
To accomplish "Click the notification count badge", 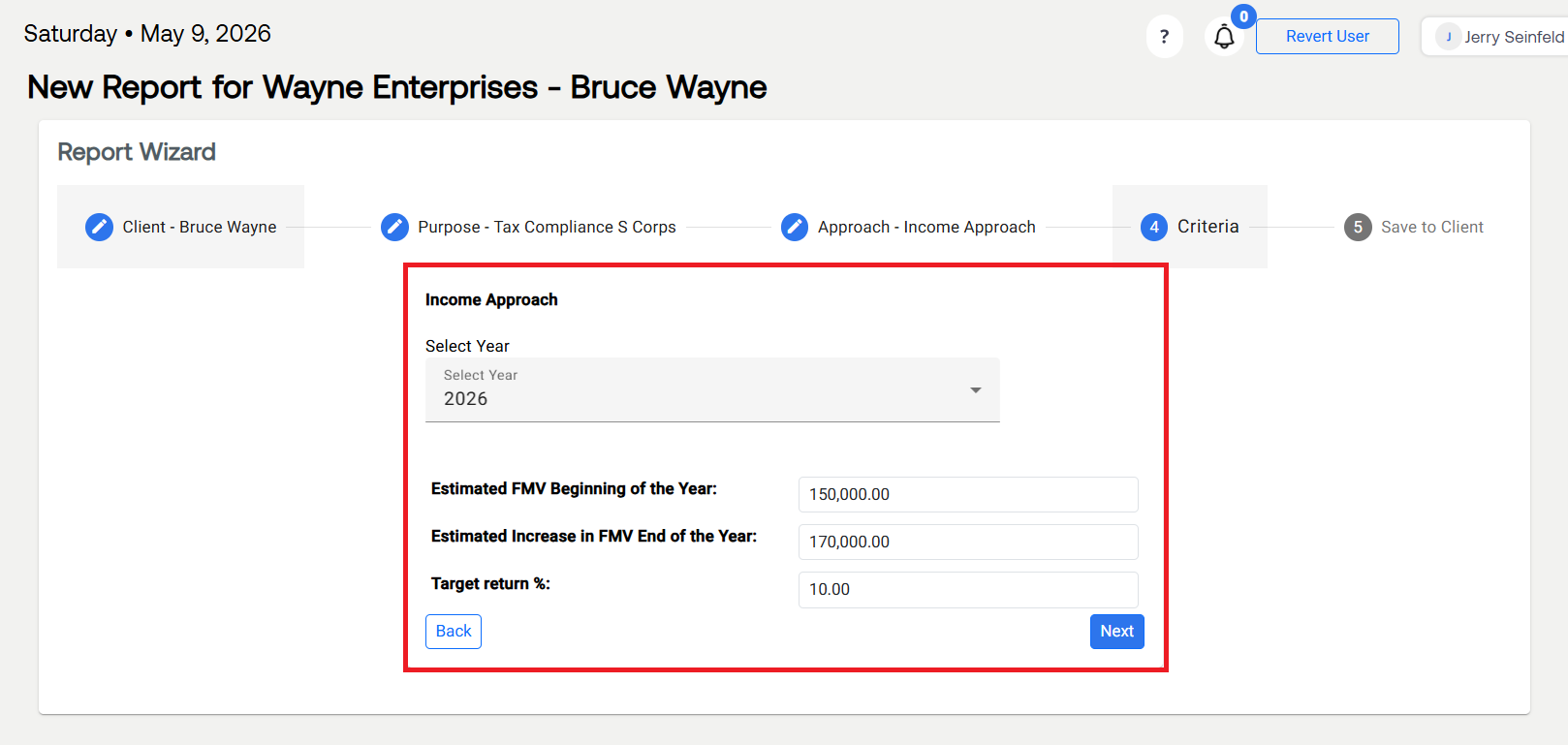I will click(1243, 16).
